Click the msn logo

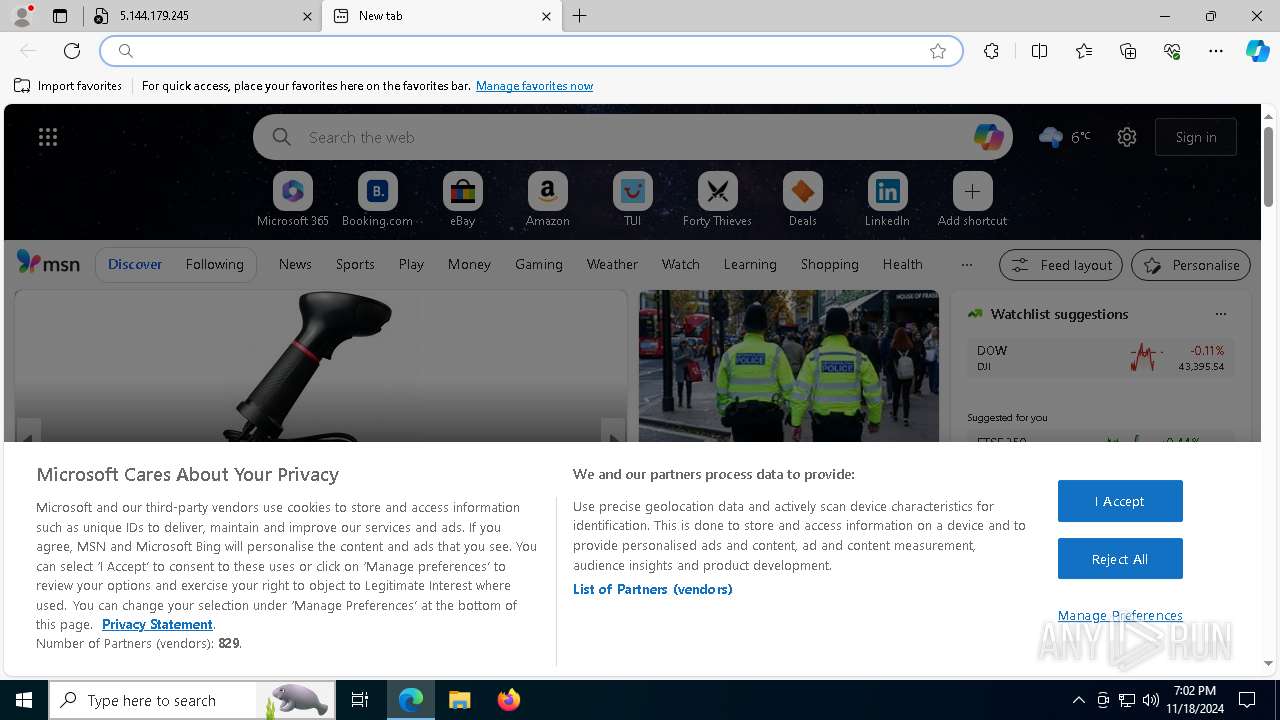coord(48,263)
